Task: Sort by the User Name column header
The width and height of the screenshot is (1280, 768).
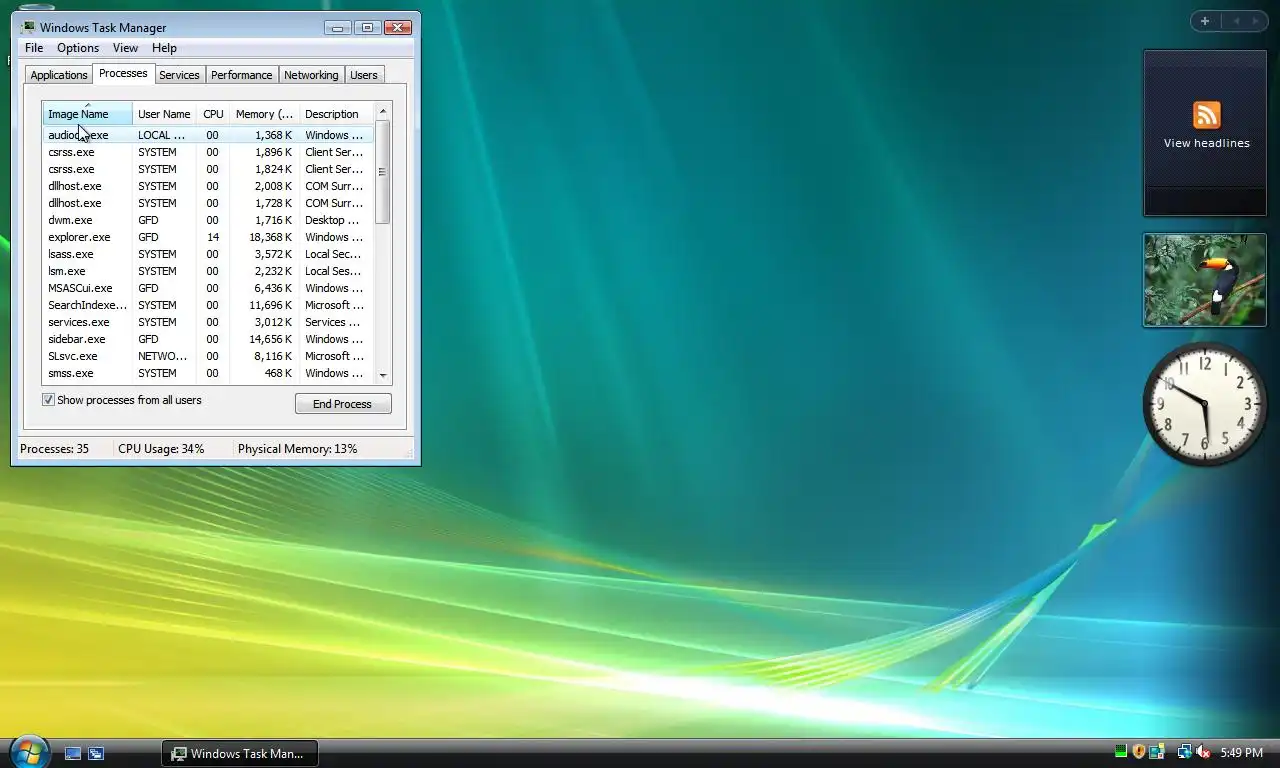Action: 164,114
